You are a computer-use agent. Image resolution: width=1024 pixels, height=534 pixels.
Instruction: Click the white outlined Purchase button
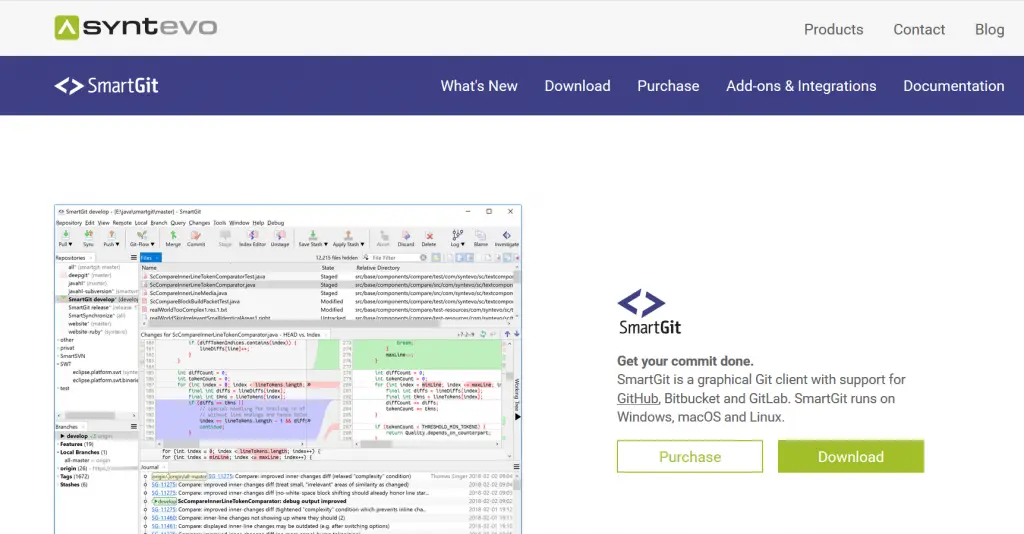[x=690, y=456]
